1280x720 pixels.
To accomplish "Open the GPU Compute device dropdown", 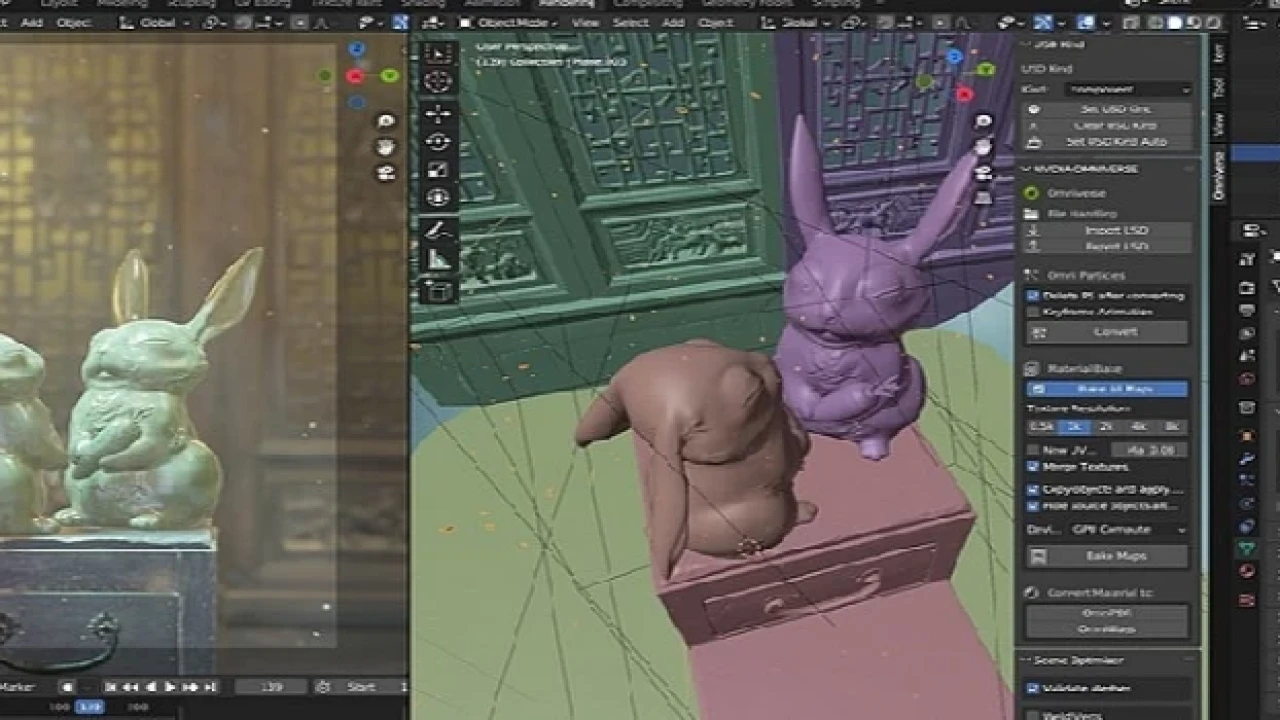I will tap(1126, 530).
